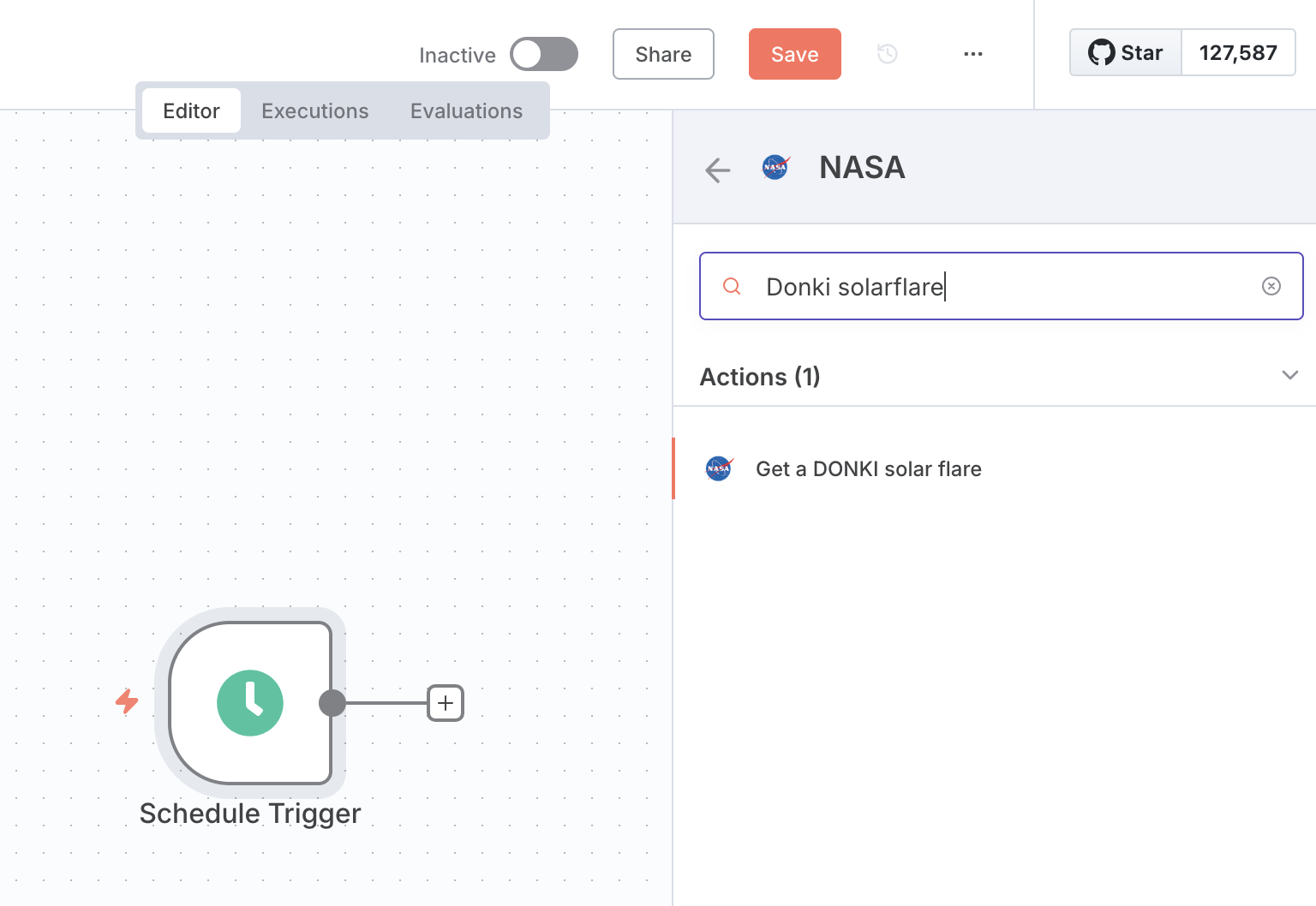1316x906 pixels.
Task: Switch to the Editor tab
Action: (191, 110)
